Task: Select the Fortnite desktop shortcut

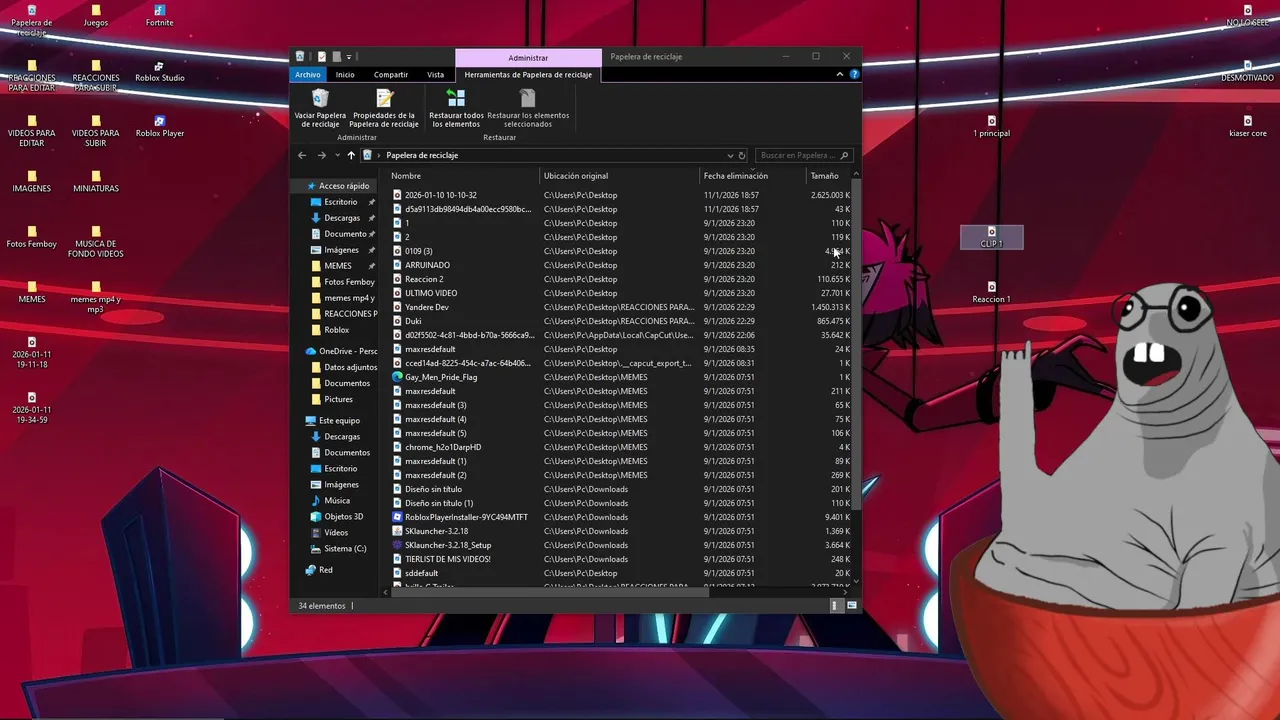Action: point(160,16)
